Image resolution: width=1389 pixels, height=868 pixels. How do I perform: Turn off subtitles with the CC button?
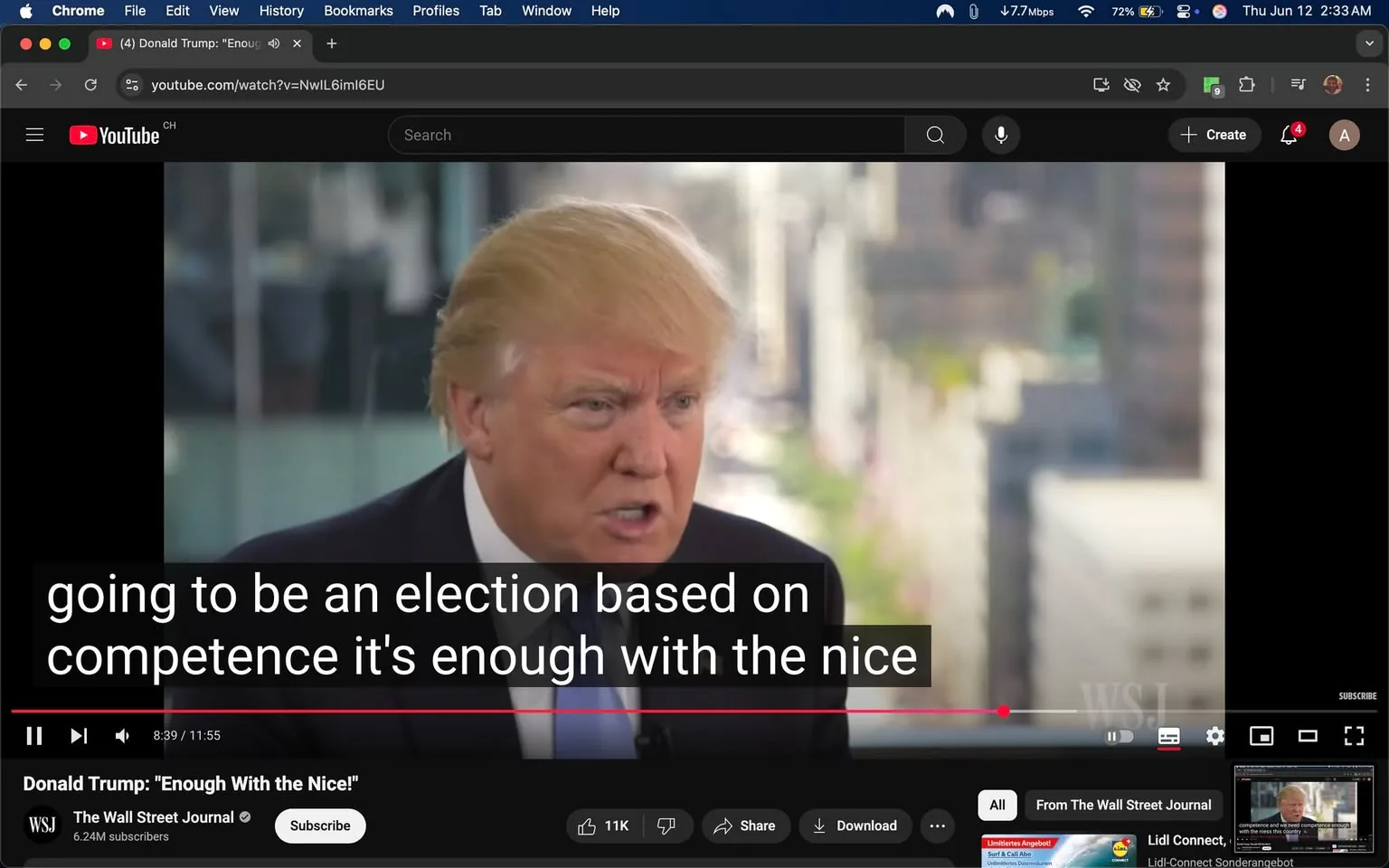(1167, 736)
